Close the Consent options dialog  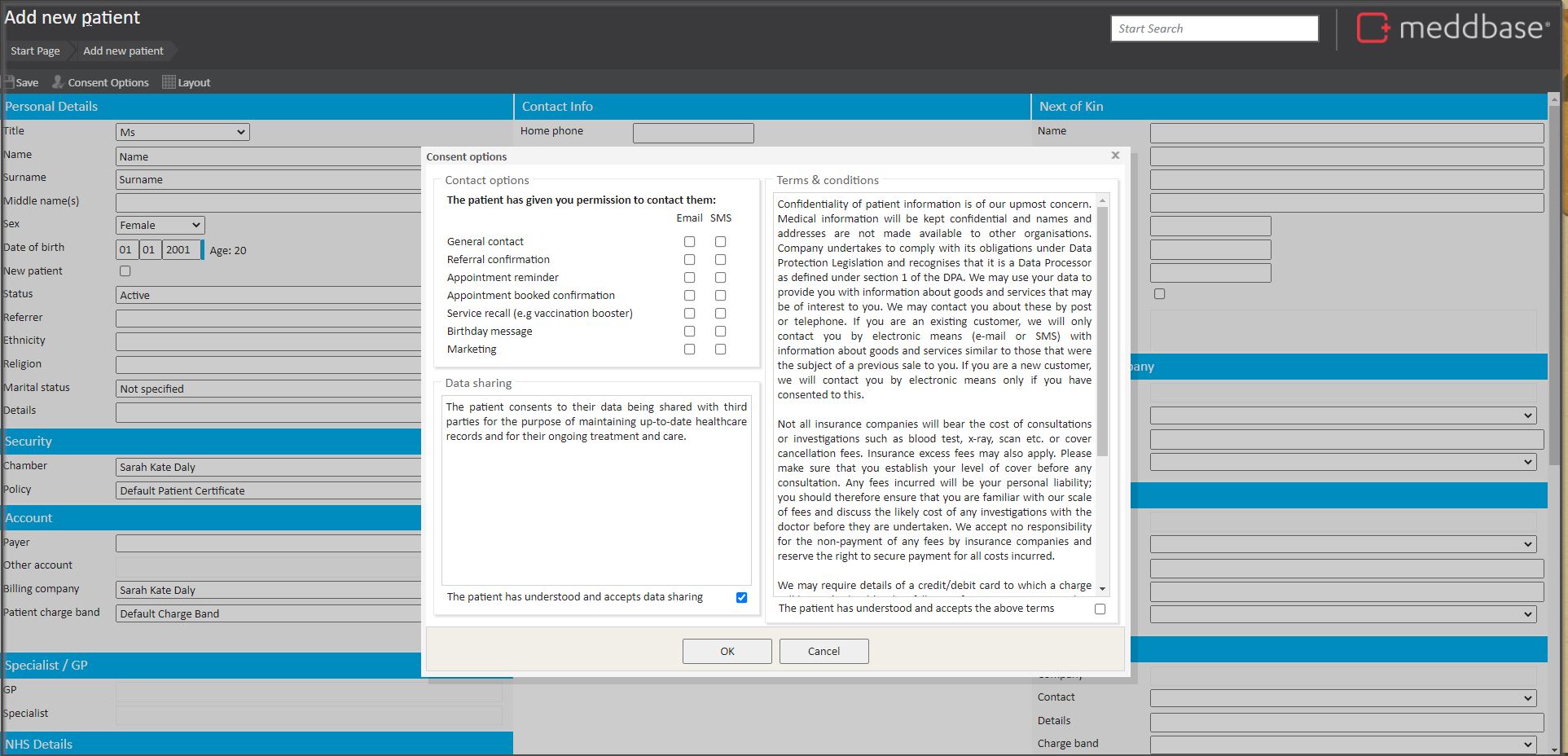click(x=1115, y=156)
